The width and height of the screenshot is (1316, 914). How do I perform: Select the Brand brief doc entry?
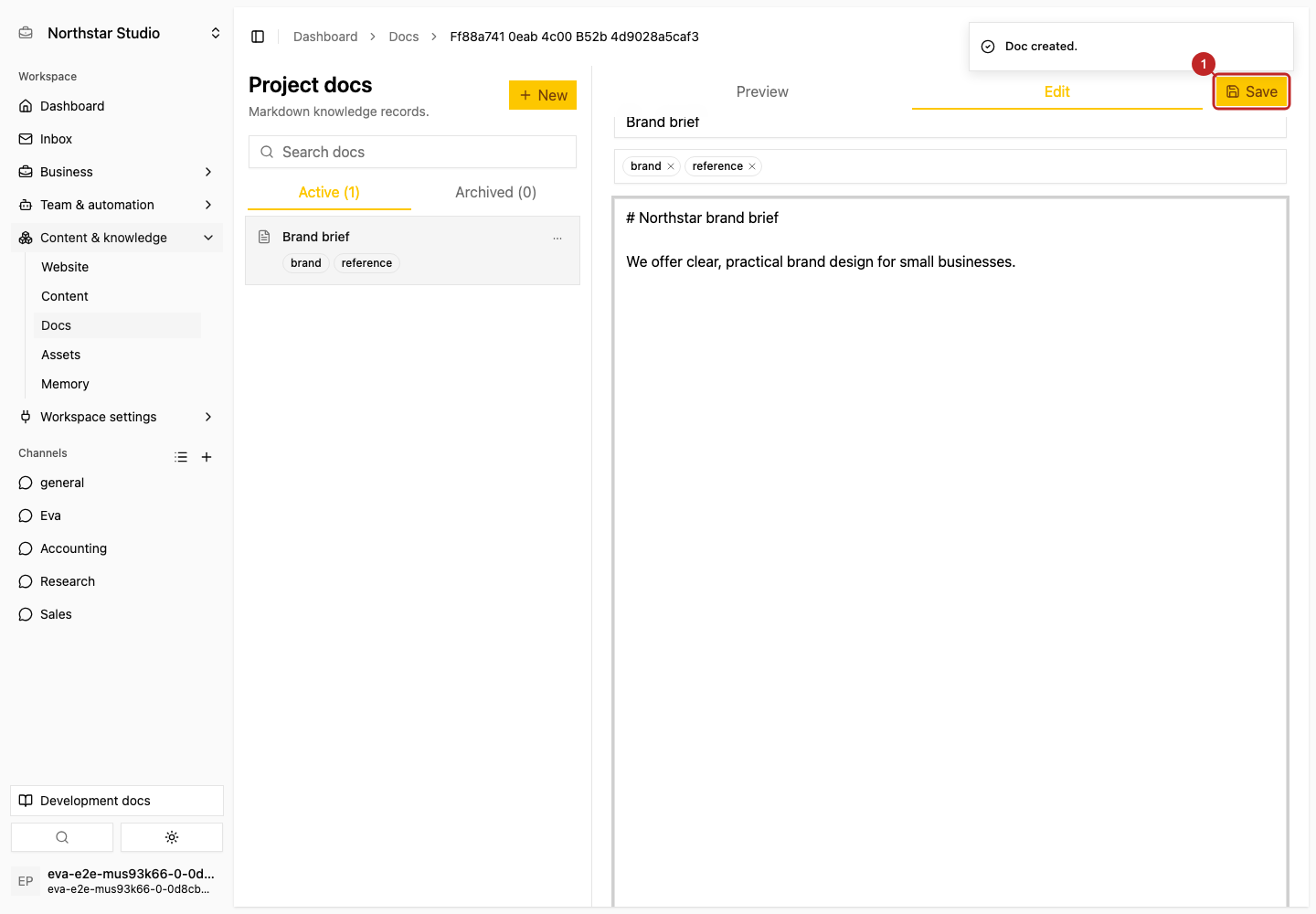tap(412, 250)
